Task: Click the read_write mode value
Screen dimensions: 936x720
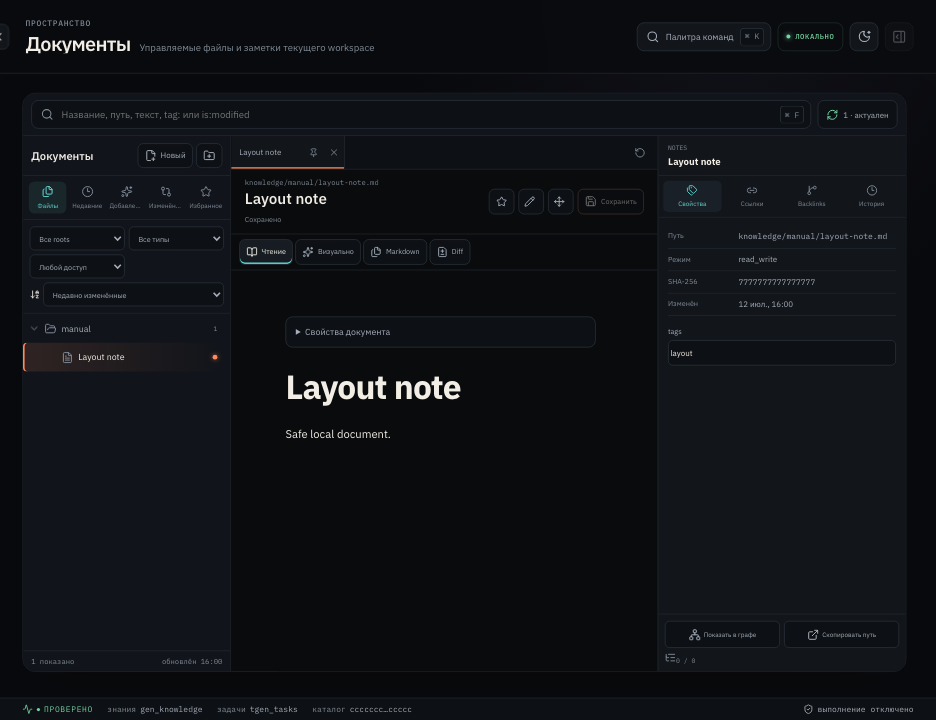Action: [758, 259]
